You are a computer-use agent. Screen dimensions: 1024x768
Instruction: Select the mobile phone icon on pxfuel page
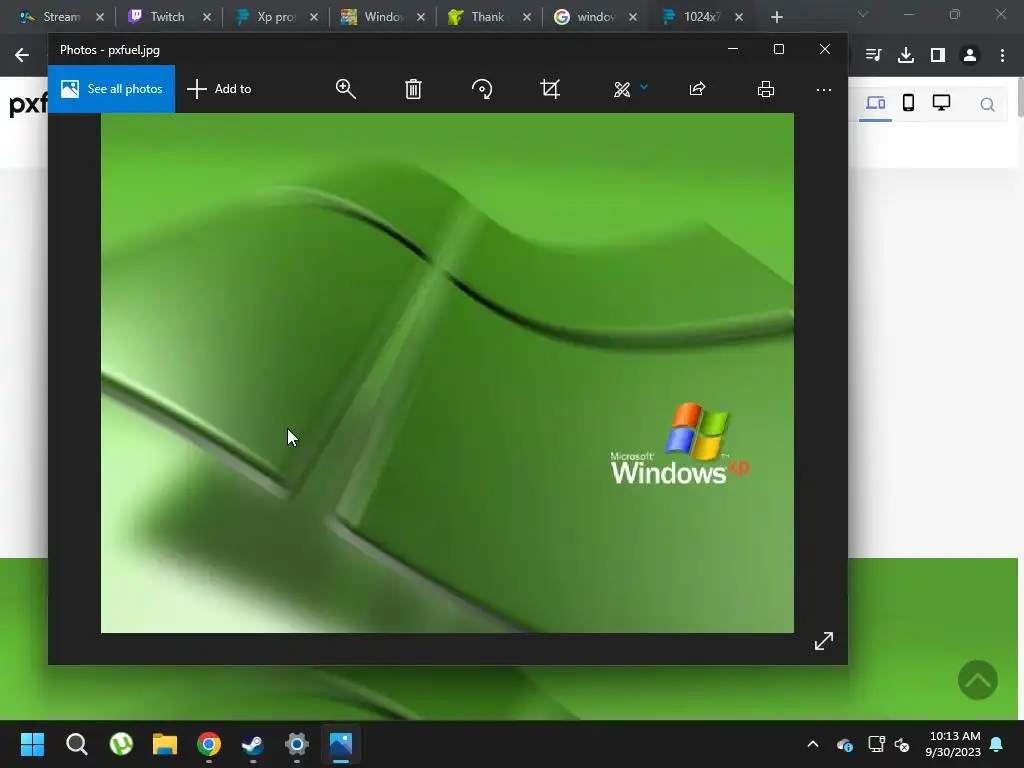coord(908,103)
